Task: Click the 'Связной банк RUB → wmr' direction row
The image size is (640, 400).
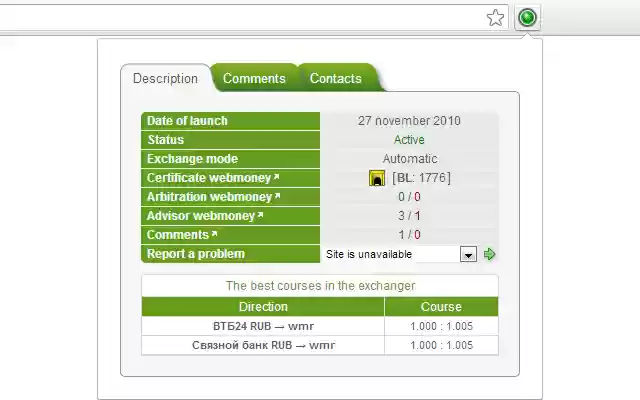Action: 263,345
